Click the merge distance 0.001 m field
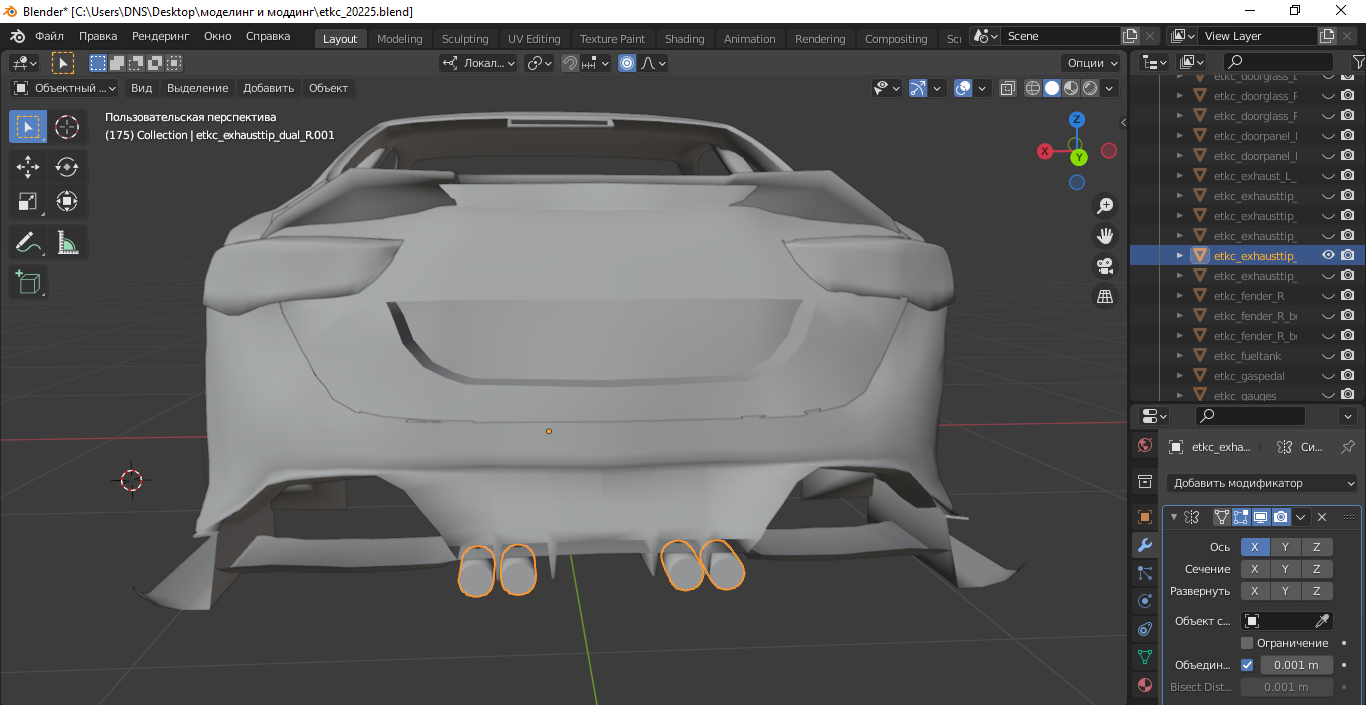The image size is (1366, 705). click(x=1297, y=665)
